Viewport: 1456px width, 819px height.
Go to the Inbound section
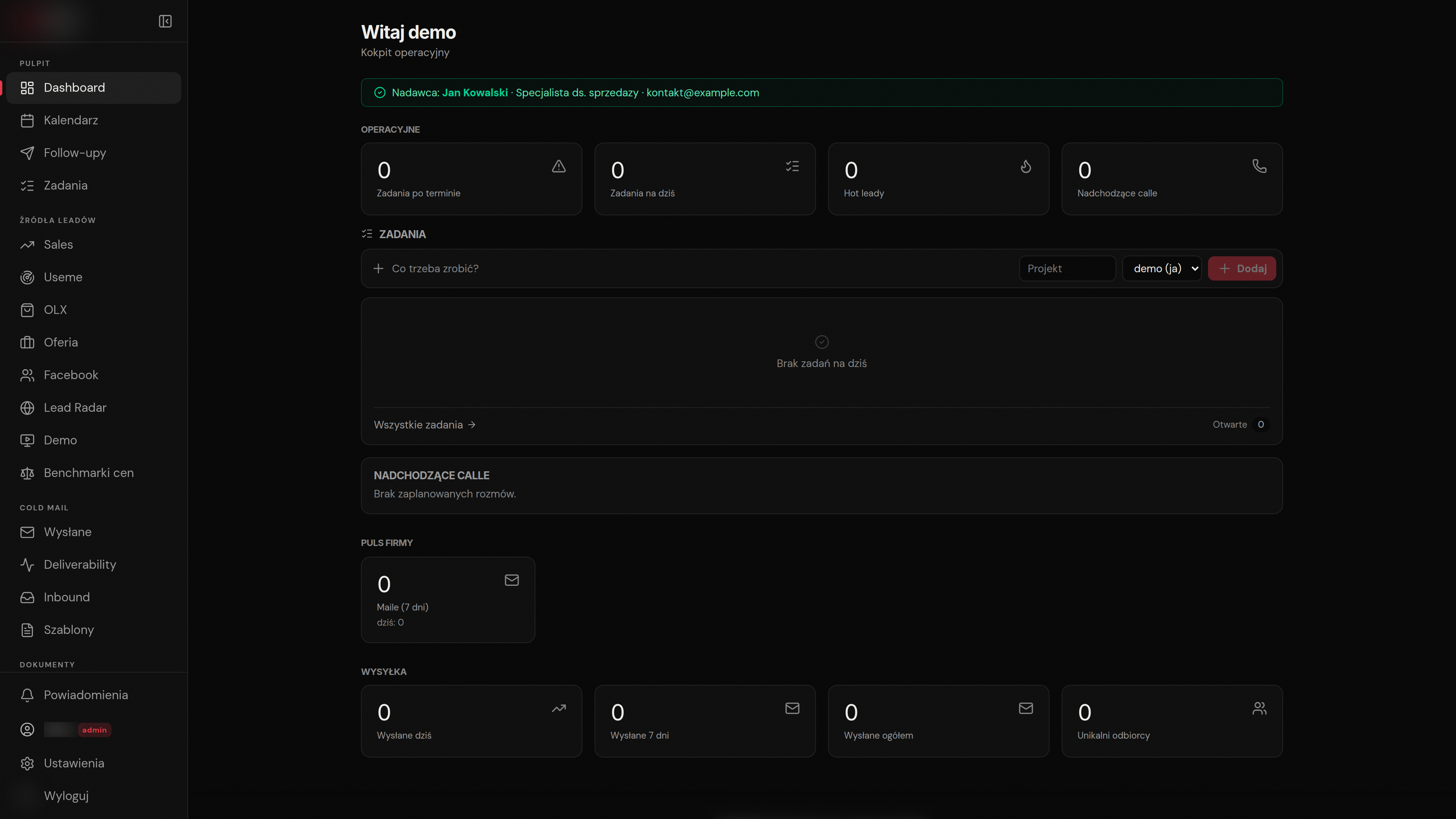pyautogui.click(x=94, y=598)
